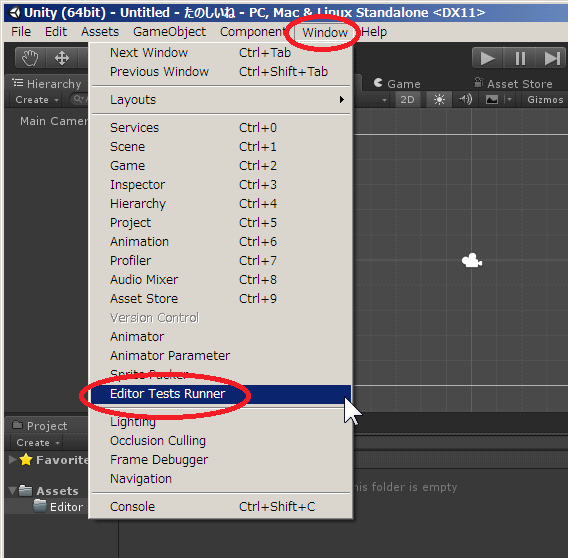Click the Play button

coord(488,58)
